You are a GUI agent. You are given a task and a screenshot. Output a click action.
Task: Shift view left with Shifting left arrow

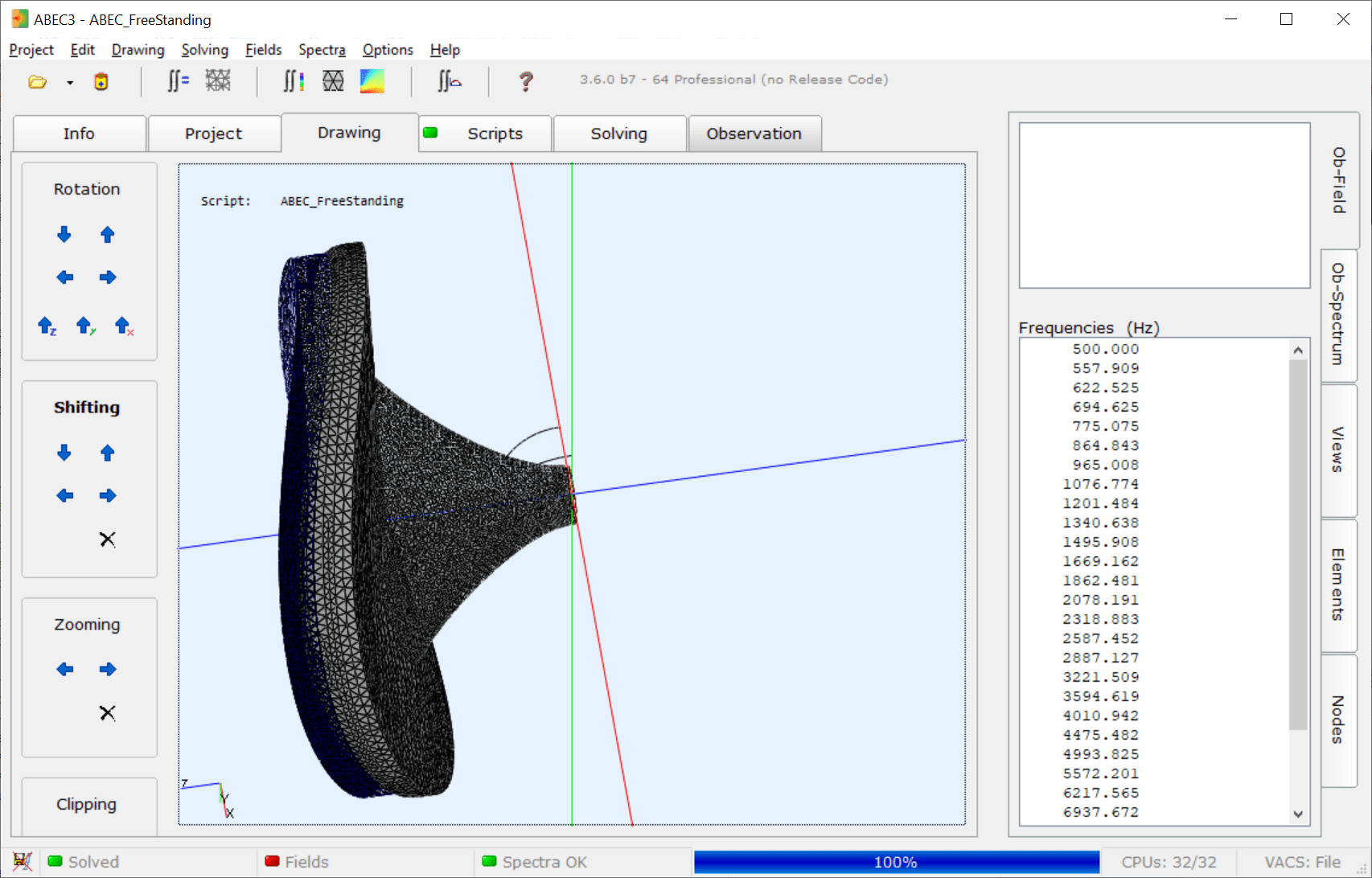(x=65, y=495)
